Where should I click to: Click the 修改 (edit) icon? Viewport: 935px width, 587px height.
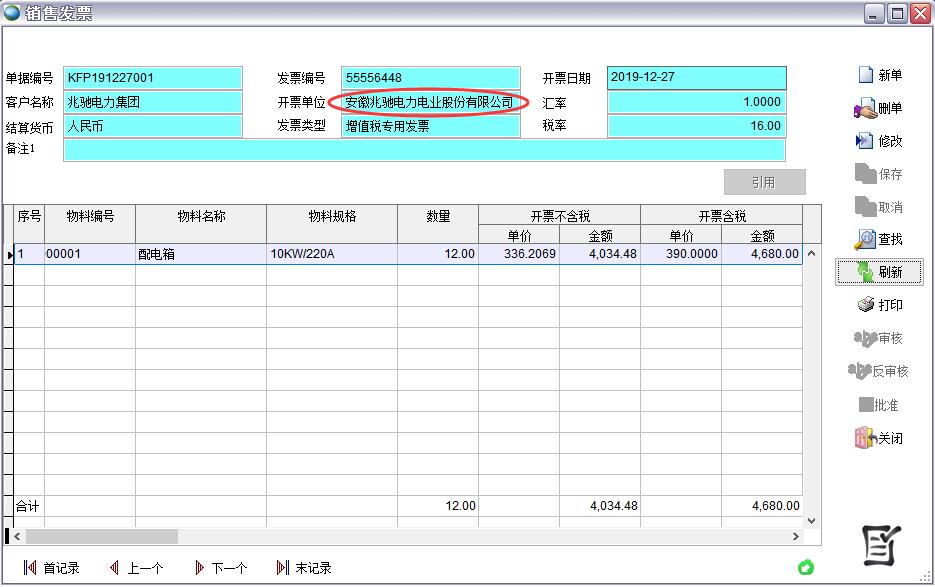pos(866,141)
